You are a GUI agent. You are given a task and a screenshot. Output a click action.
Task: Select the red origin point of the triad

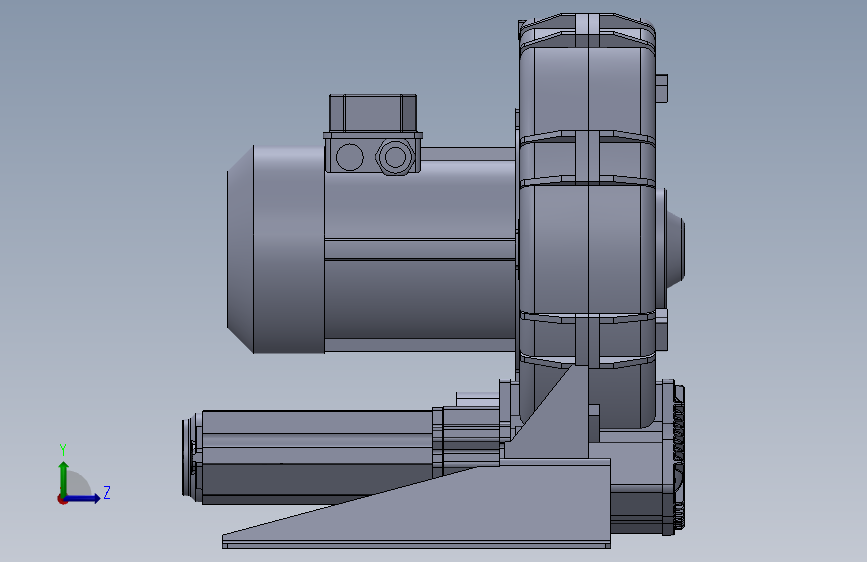click(62, 499)
